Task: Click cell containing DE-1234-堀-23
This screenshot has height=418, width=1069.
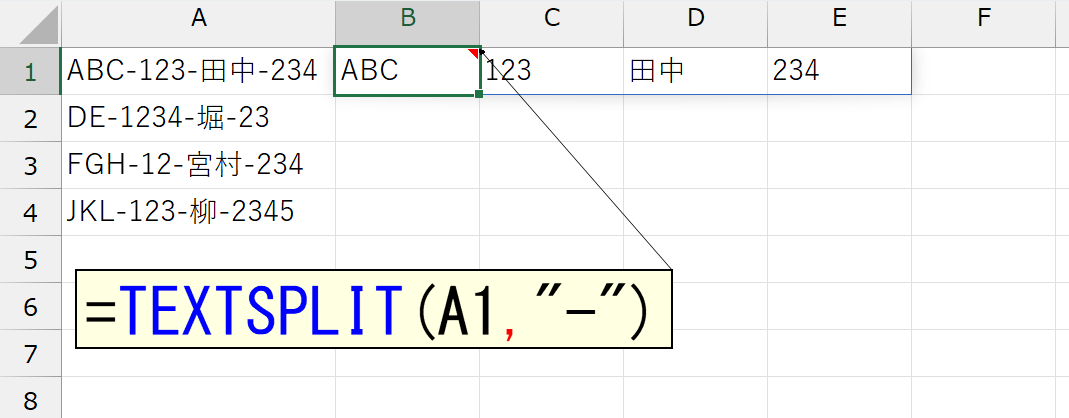Action: (198, 118)
